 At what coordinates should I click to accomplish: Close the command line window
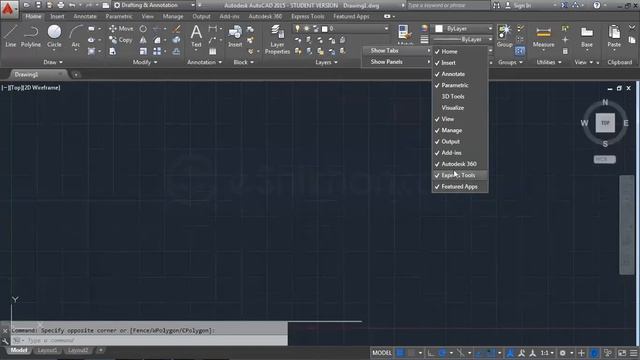5,331
